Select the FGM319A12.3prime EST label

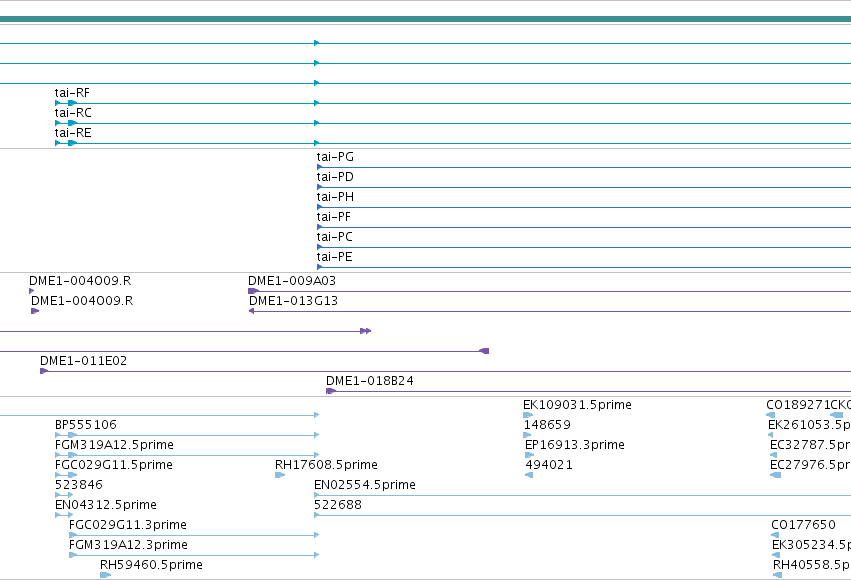coord(128,545)
